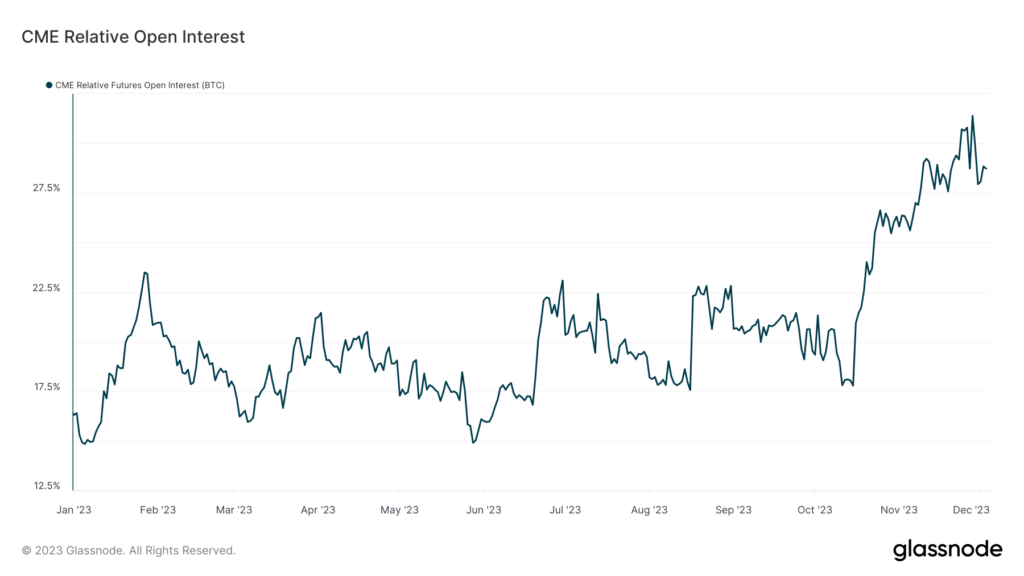Select the Mar '23 axis label
This screenshot has height=576, width=1024.
pos(232,509)
